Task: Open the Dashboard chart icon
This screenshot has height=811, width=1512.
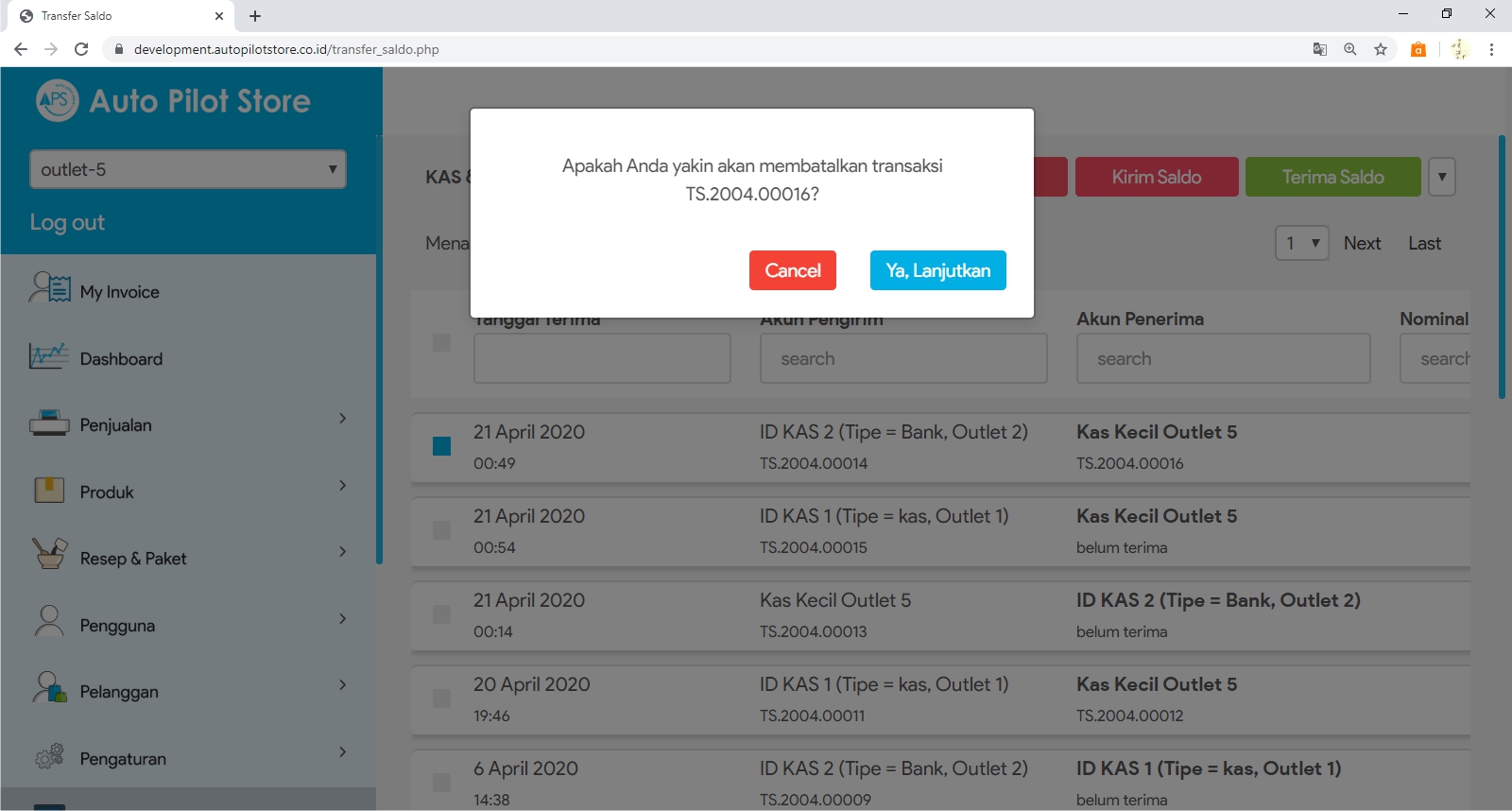Action: coord(48,356)
